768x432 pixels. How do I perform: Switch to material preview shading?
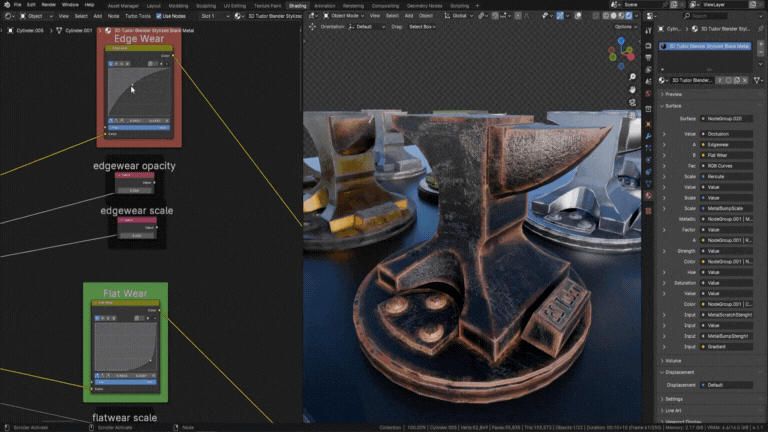(x=621, y=16)
